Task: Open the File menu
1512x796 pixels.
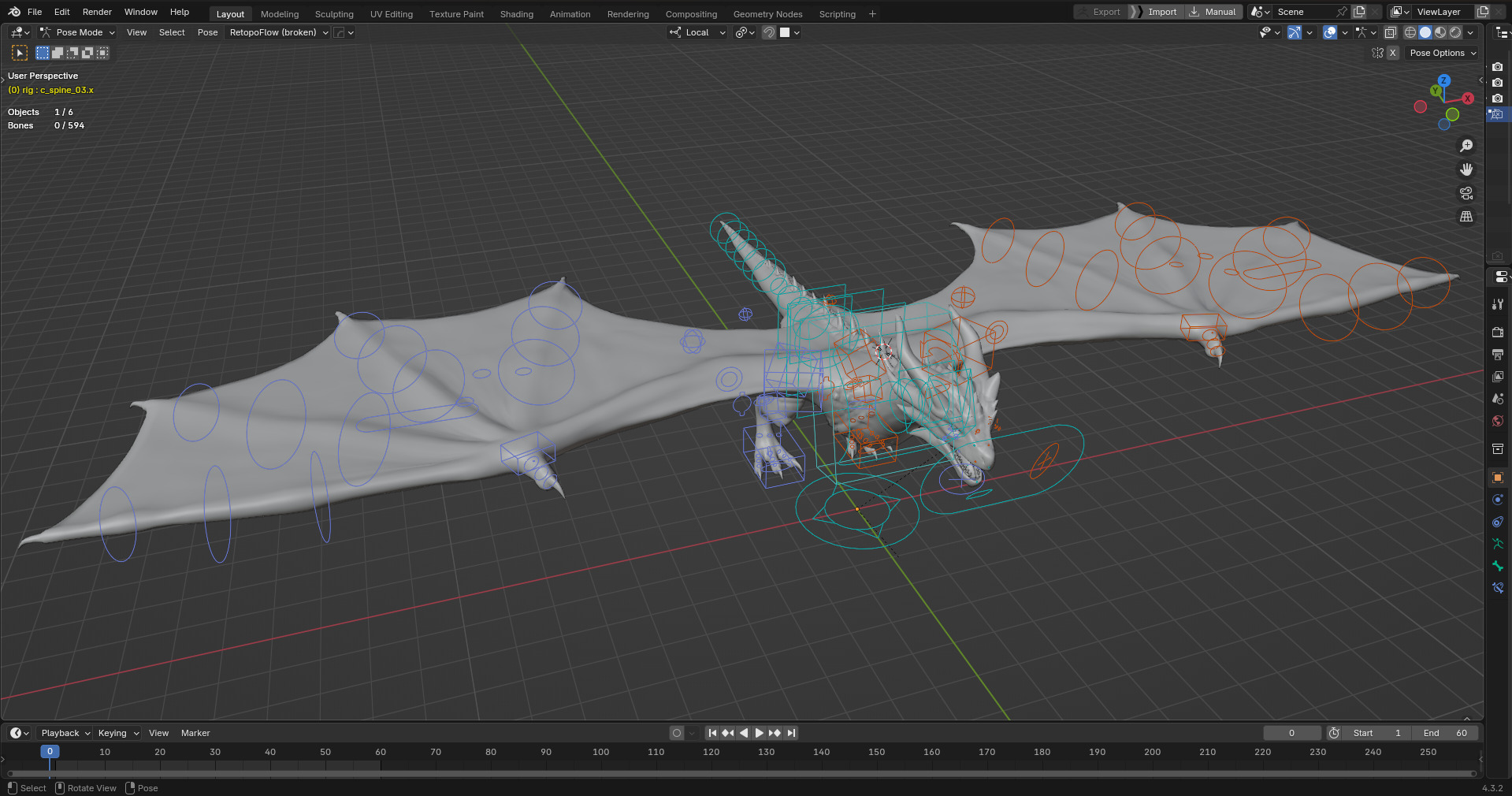Action: point(35,12)
